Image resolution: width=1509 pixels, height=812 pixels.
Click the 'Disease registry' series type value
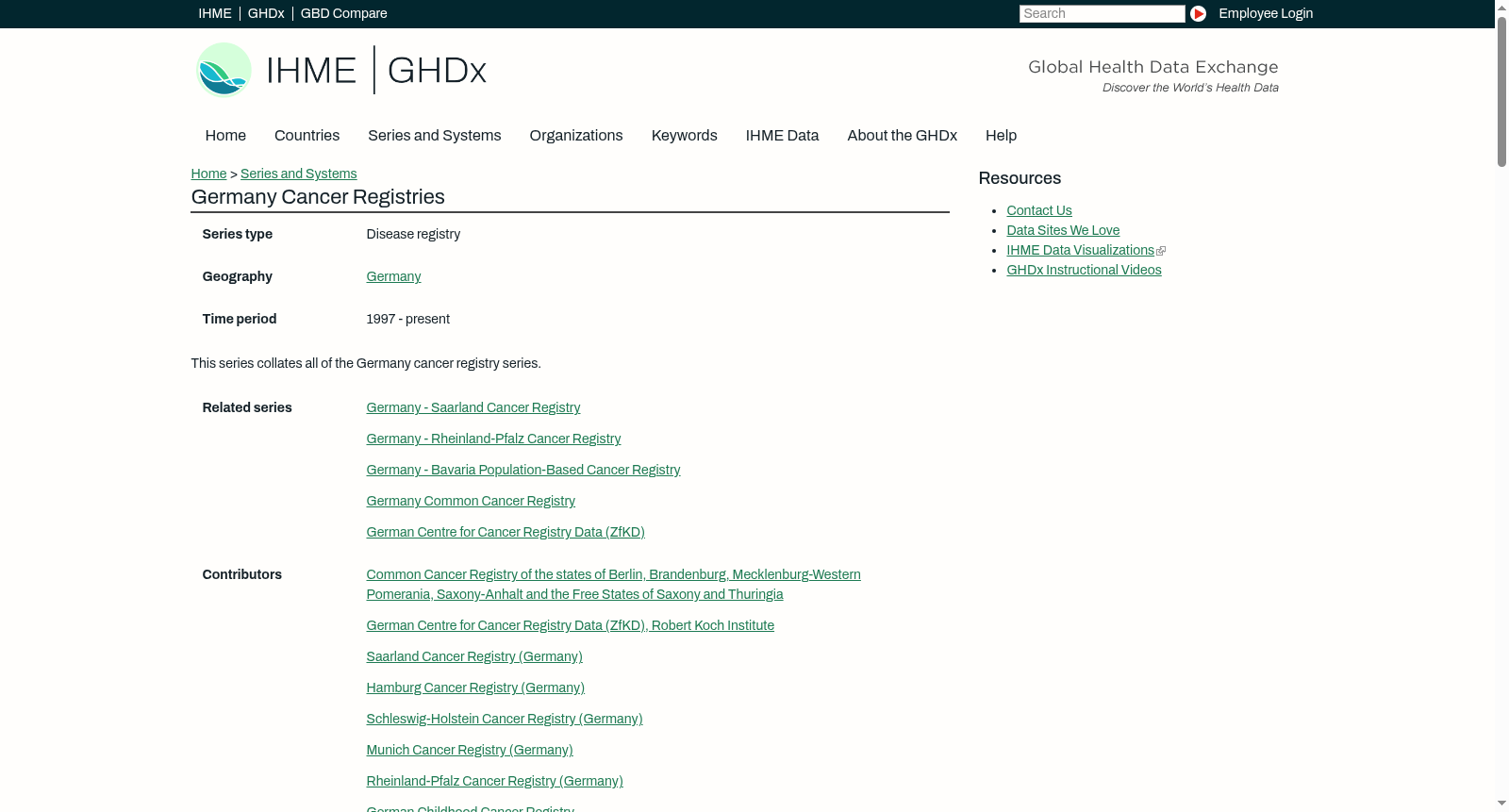[x=413, y=234]
